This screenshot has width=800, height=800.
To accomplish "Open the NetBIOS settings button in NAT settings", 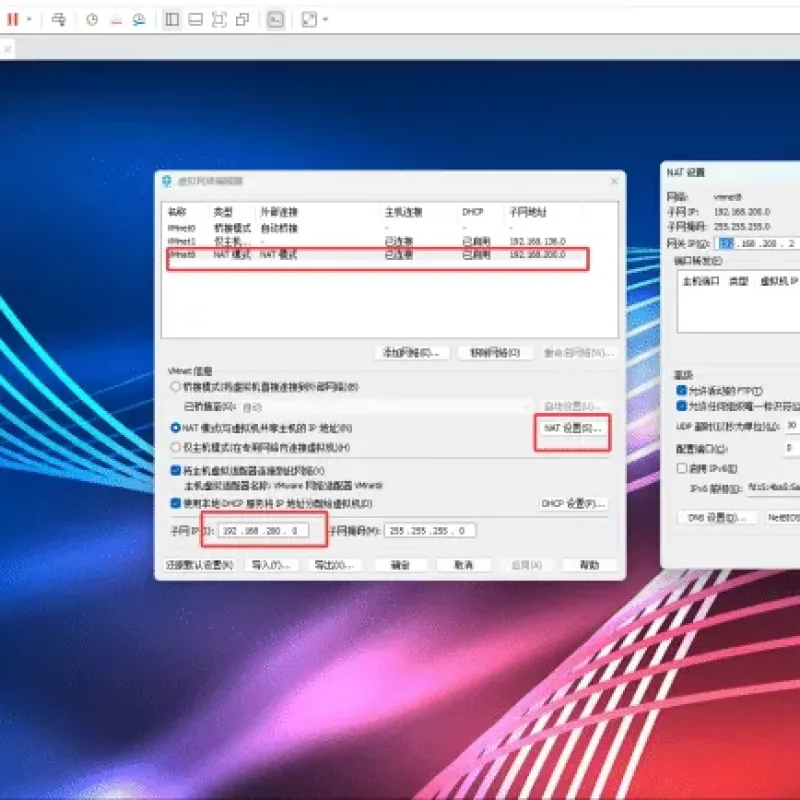I will [782, 517].
